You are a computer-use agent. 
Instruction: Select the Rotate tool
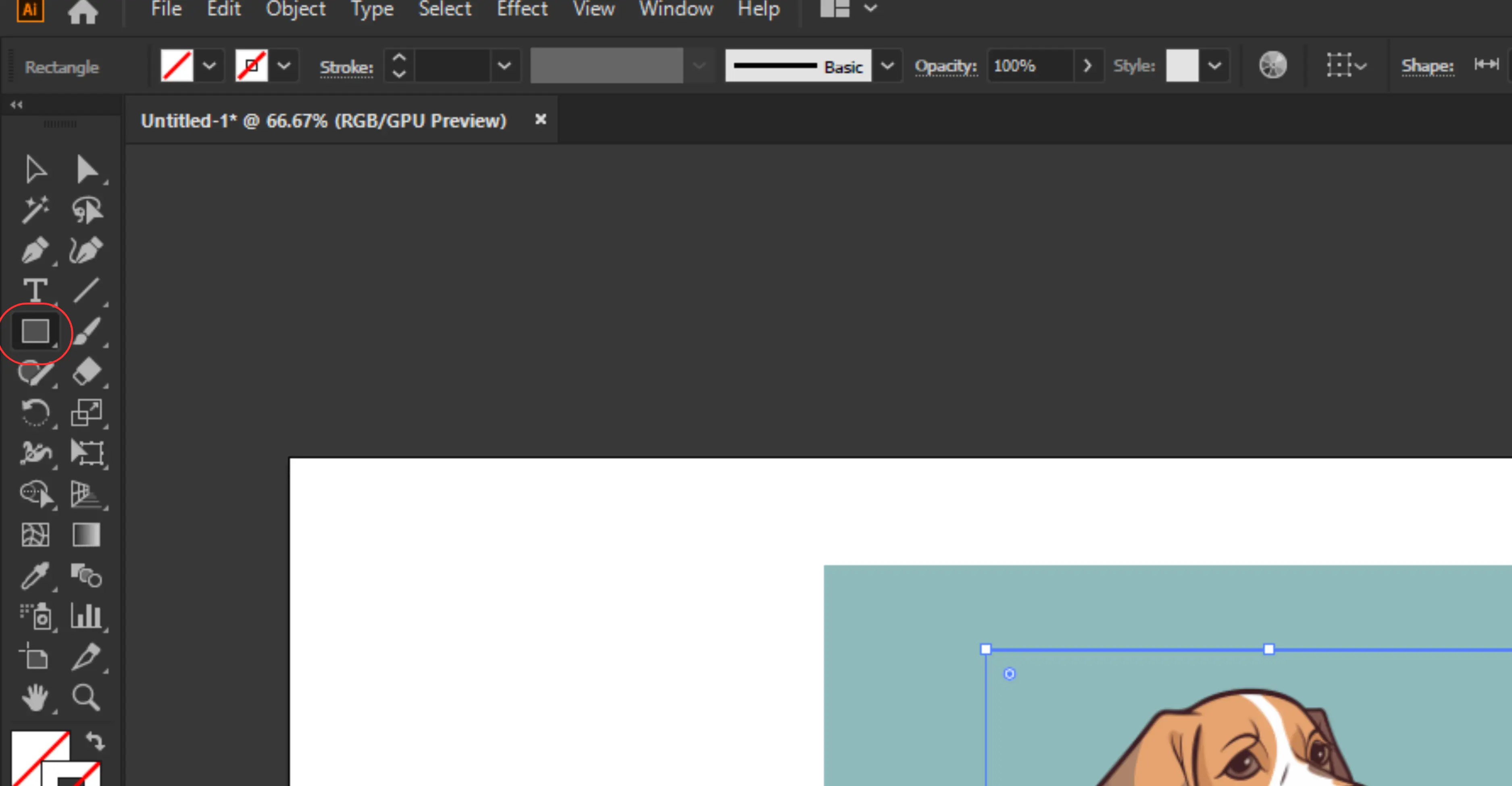tap(36, 412)
